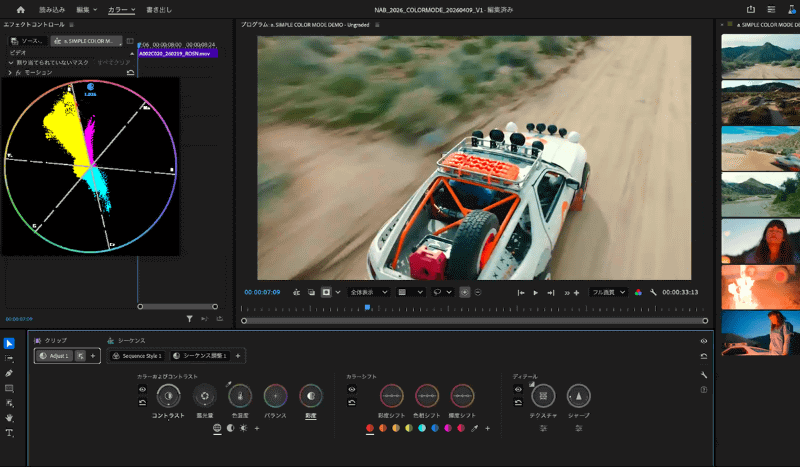Click the Play button in program monitor
Viewport: 800px width, 467px height.
click(x=535, y=292)
